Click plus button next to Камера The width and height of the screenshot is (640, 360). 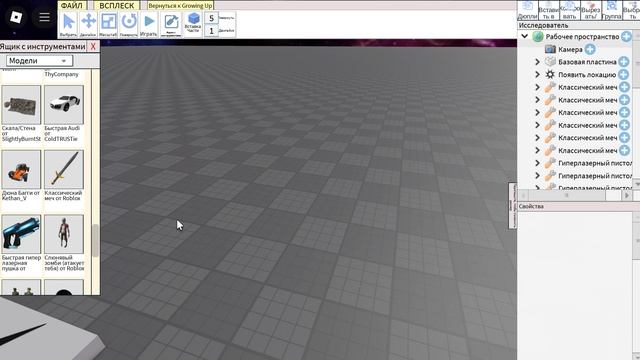[590, 49]
